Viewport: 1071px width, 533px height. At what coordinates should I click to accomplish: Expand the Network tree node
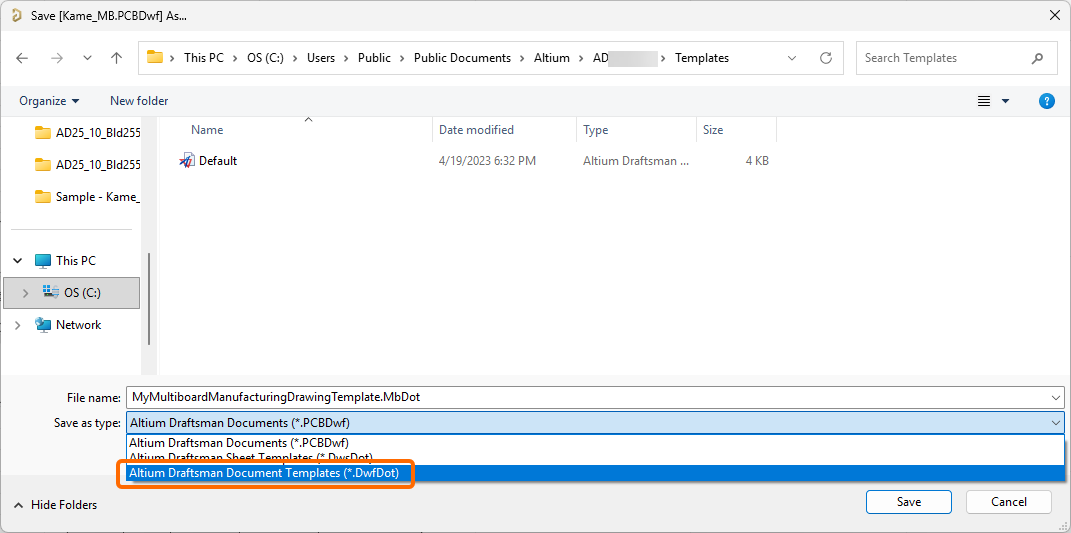click(17, 325)
